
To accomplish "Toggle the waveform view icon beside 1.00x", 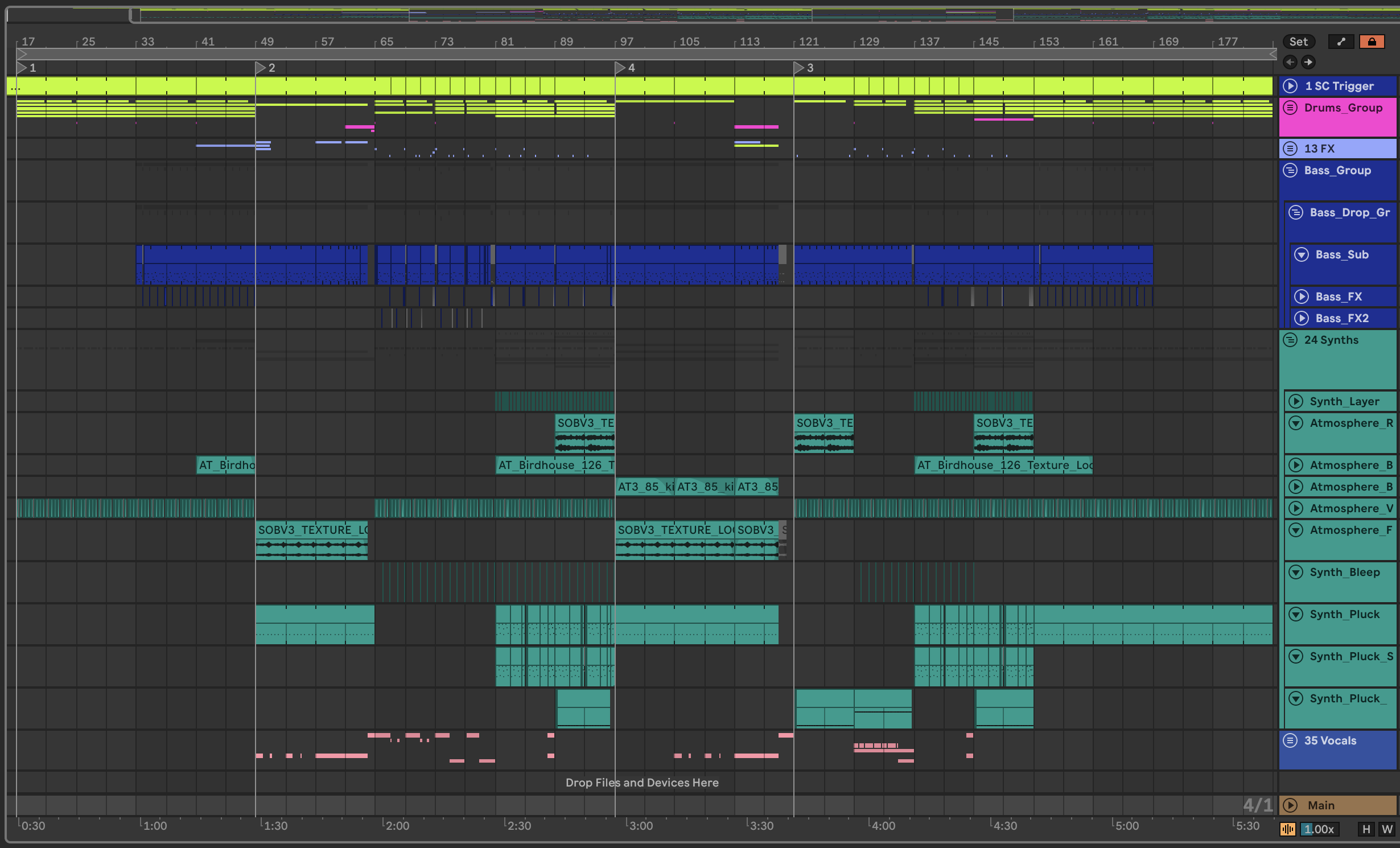I will (x=1288, y=829).
